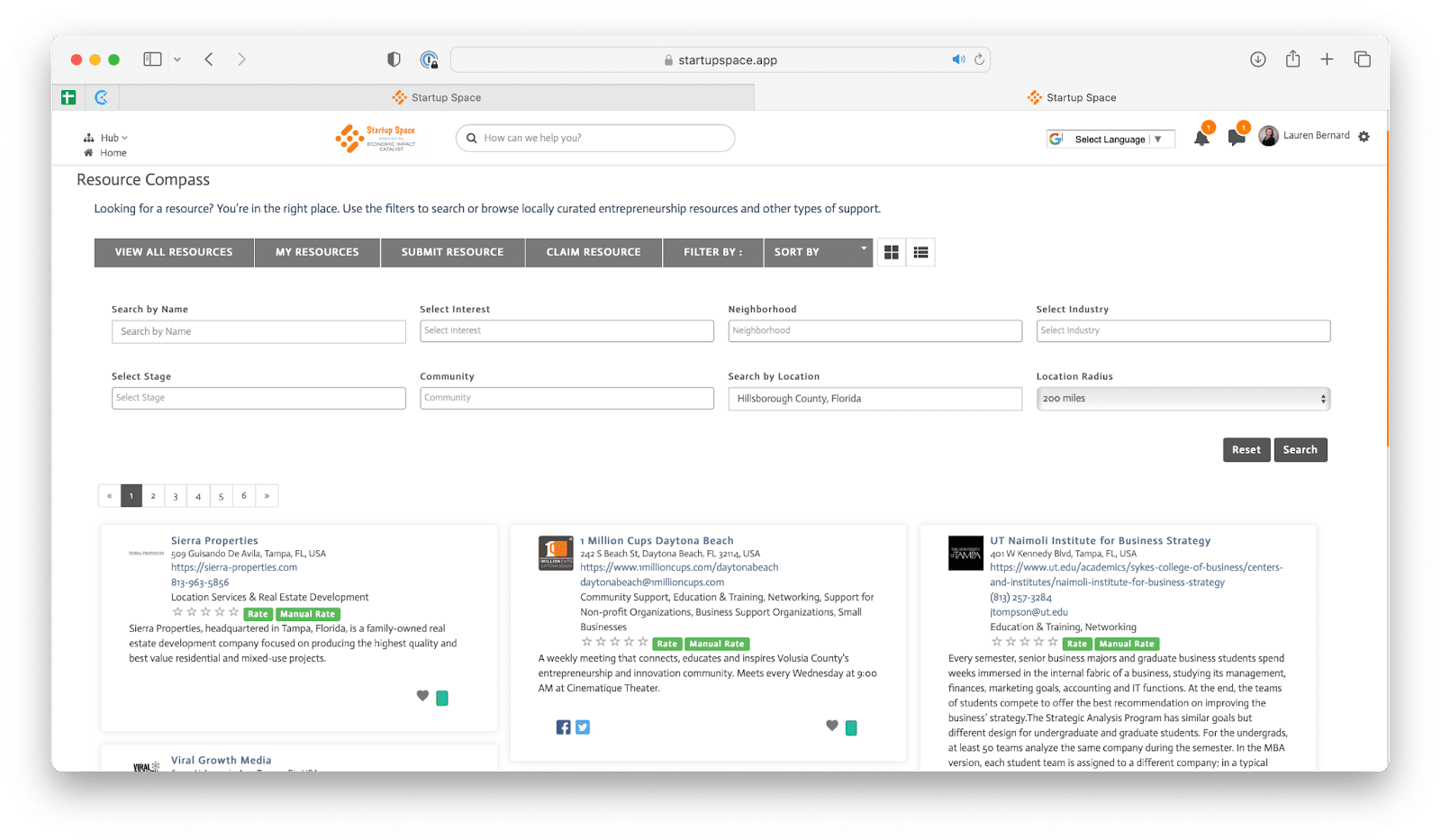Open the notifications bell
The width and height of the screenshot is (1441, 840).
pos(1201,138)
